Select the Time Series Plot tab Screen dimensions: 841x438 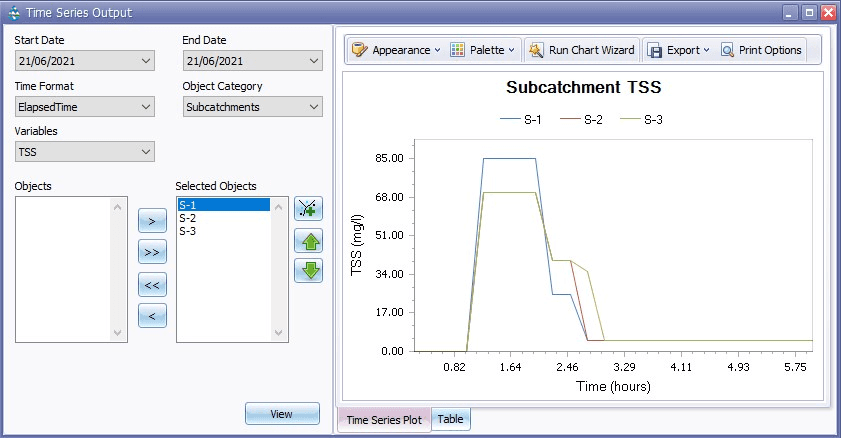(x=384, y=419)
